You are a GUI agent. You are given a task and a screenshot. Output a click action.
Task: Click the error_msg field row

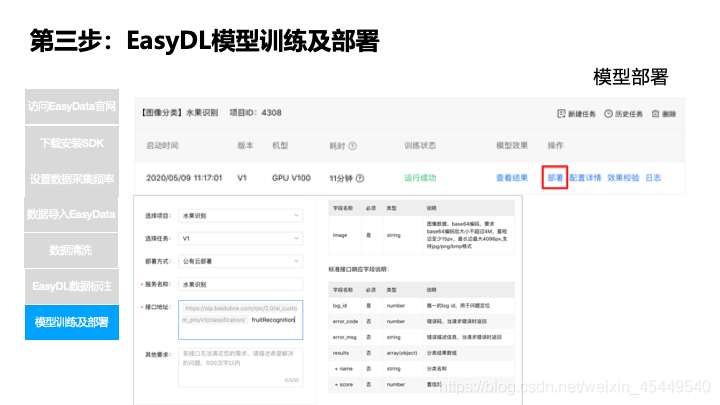[422, 337]
